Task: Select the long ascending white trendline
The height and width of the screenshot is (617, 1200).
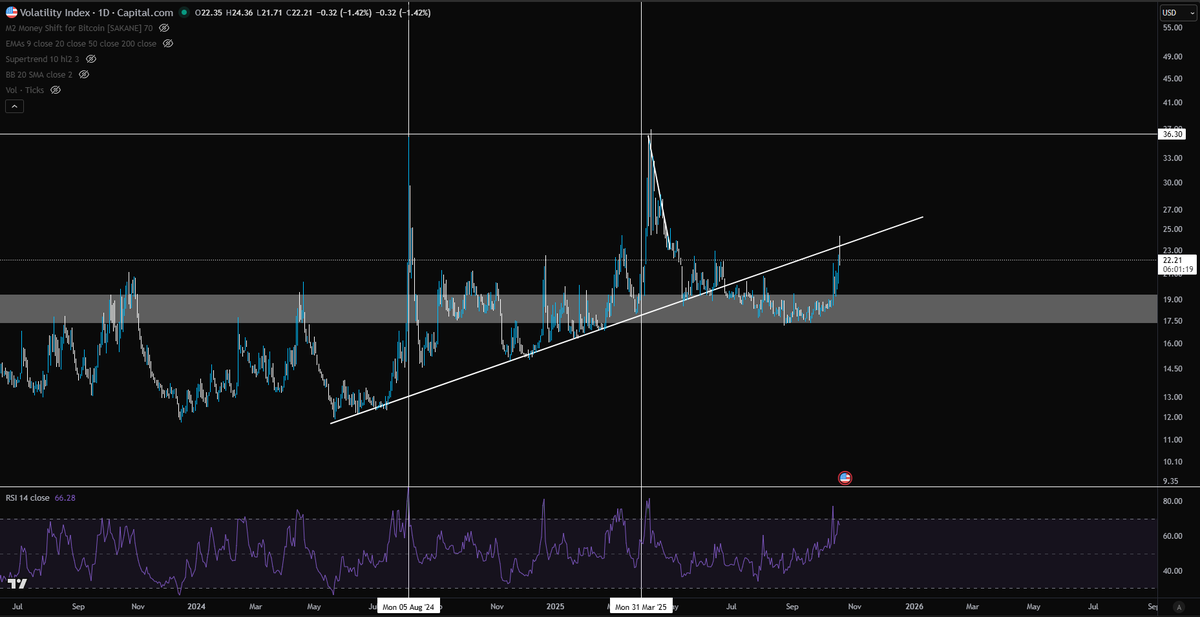Action: [626, 319]
